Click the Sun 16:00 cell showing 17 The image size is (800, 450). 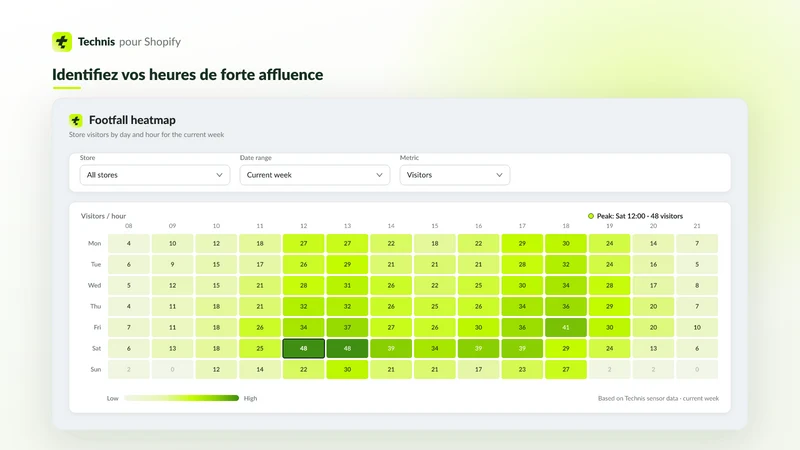479,369
